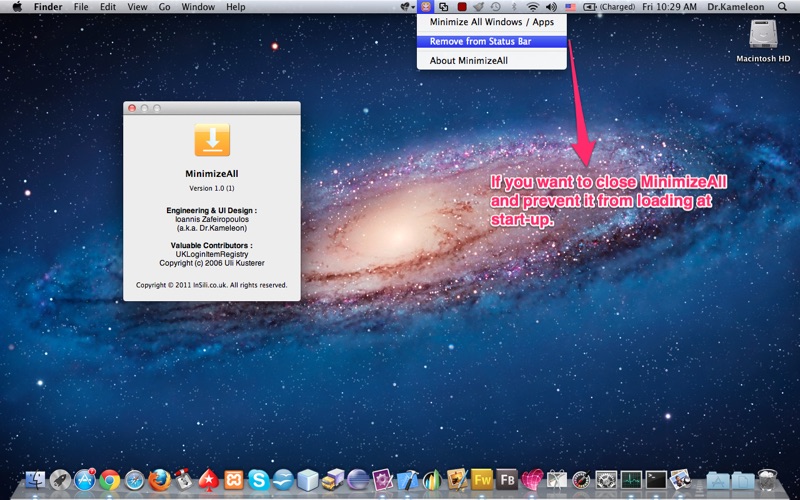This screenshot has height=500, width=800.
Task: Open the Documents folder stack in Dock
Action: pyautogui.click(x=743, y=480)
